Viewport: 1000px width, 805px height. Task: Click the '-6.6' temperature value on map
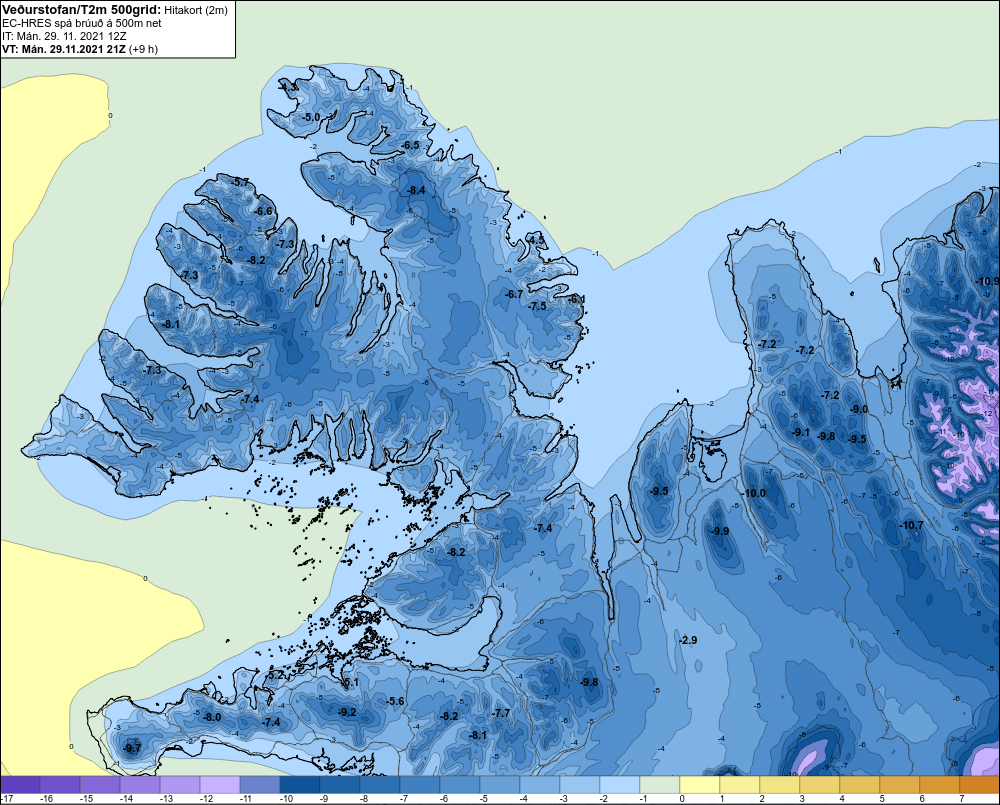tap(264, 211)
